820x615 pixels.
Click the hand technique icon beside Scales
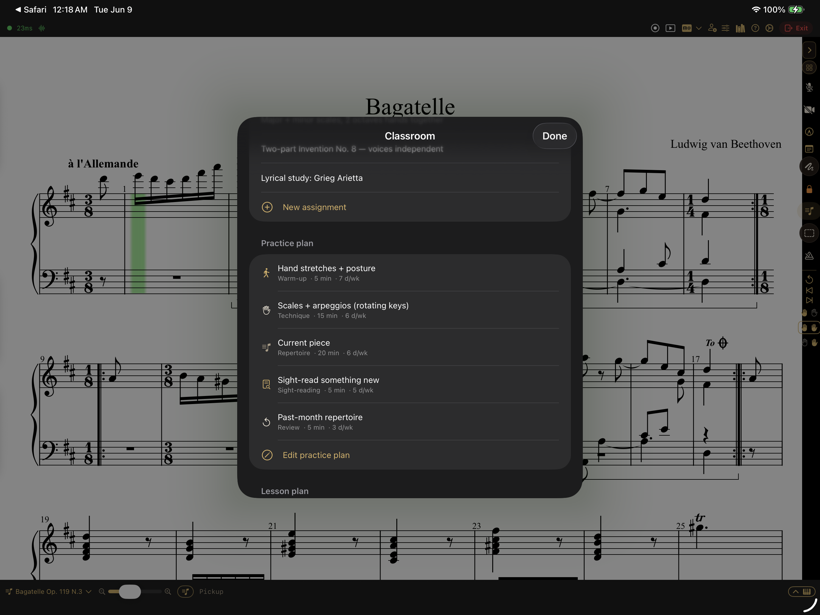(x=266, y=310)
